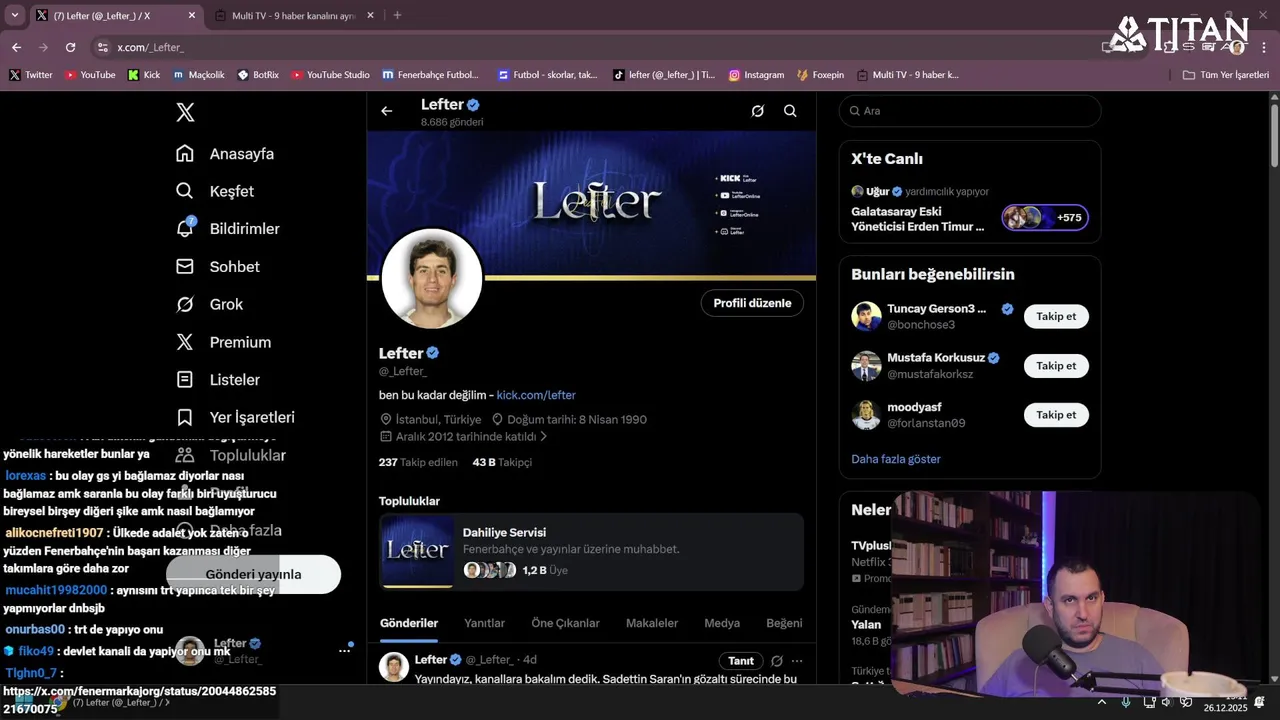Select Makaleler profile tab
The image size is (1280, 720).
point(652,623)
